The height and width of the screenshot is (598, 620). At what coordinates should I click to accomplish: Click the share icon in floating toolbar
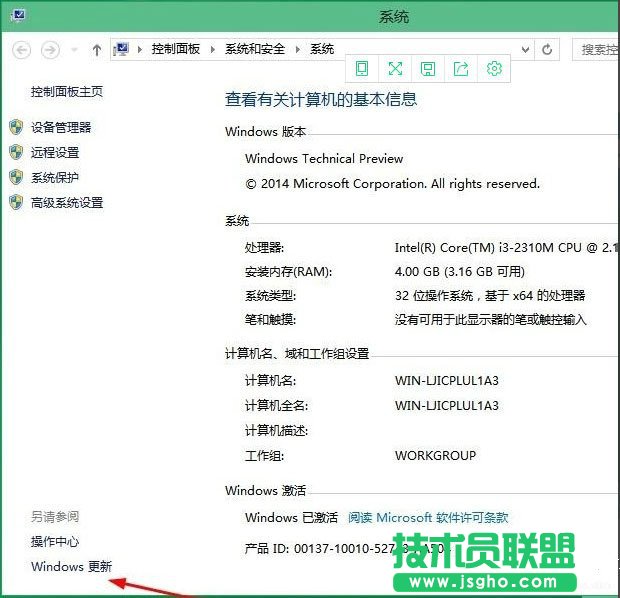point(461,68)
